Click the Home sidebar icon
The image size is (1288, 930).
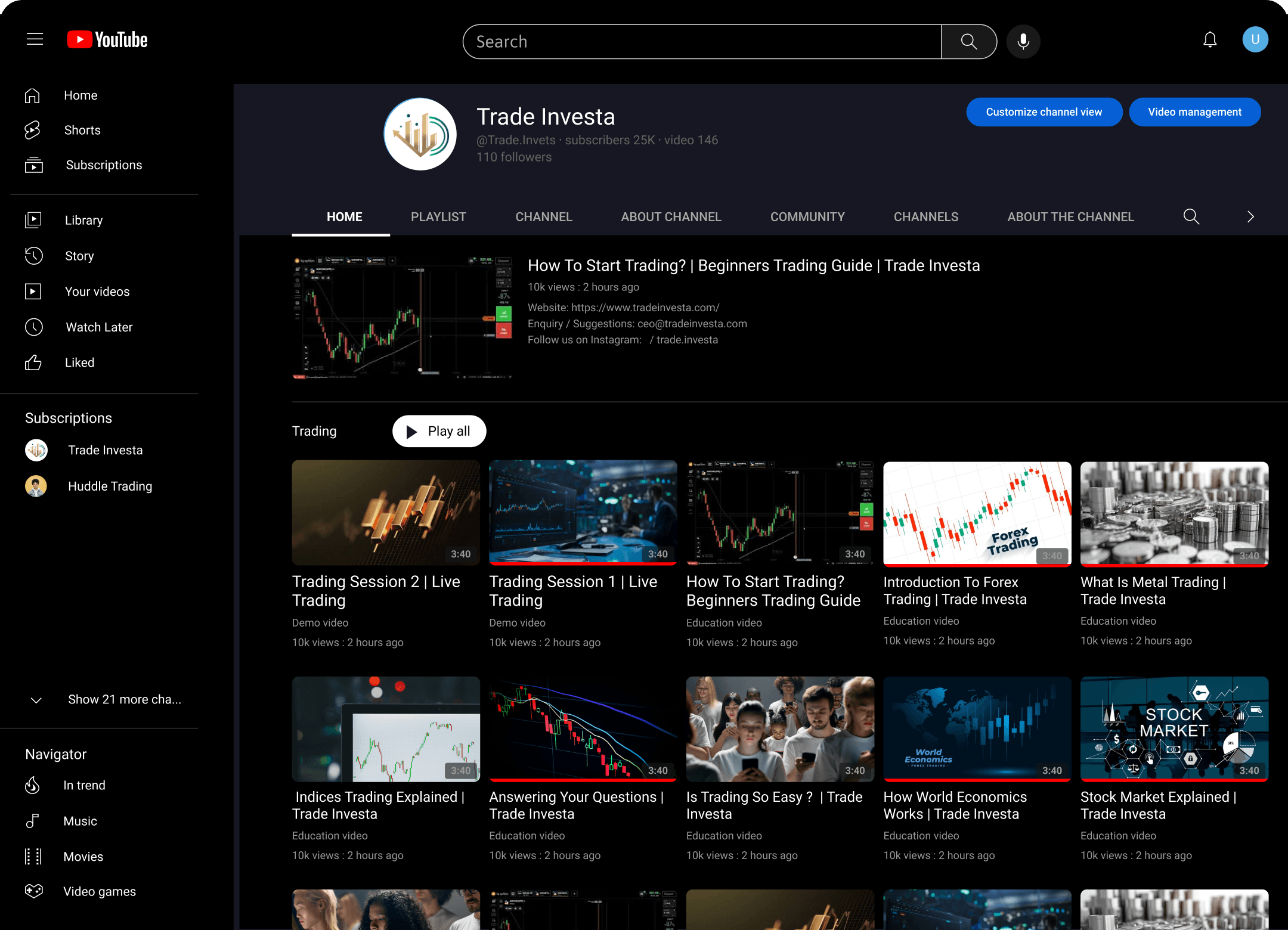(33, 95)
